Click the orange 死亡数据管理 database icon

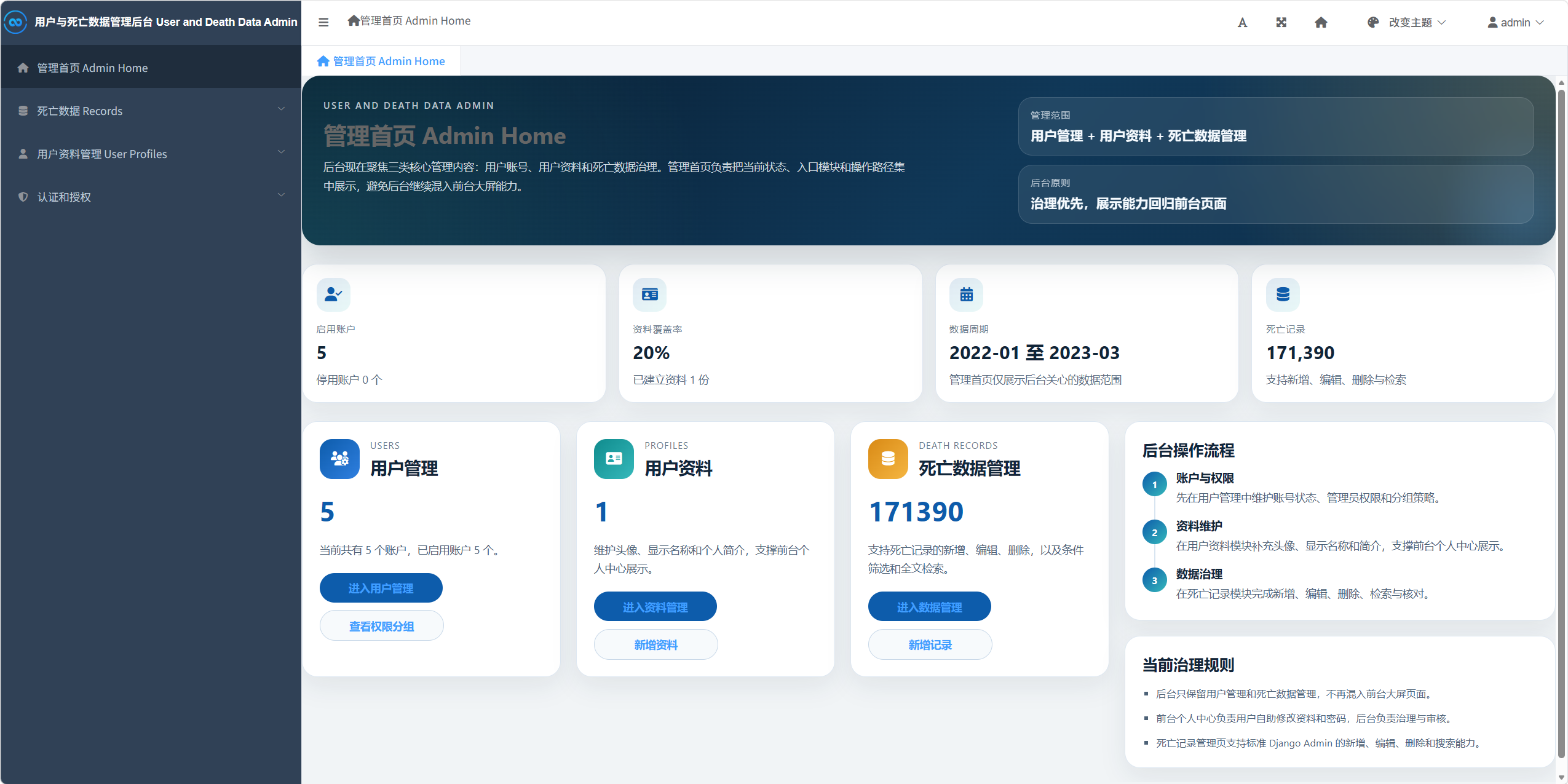pyautogui.click(x=888, y=459)
